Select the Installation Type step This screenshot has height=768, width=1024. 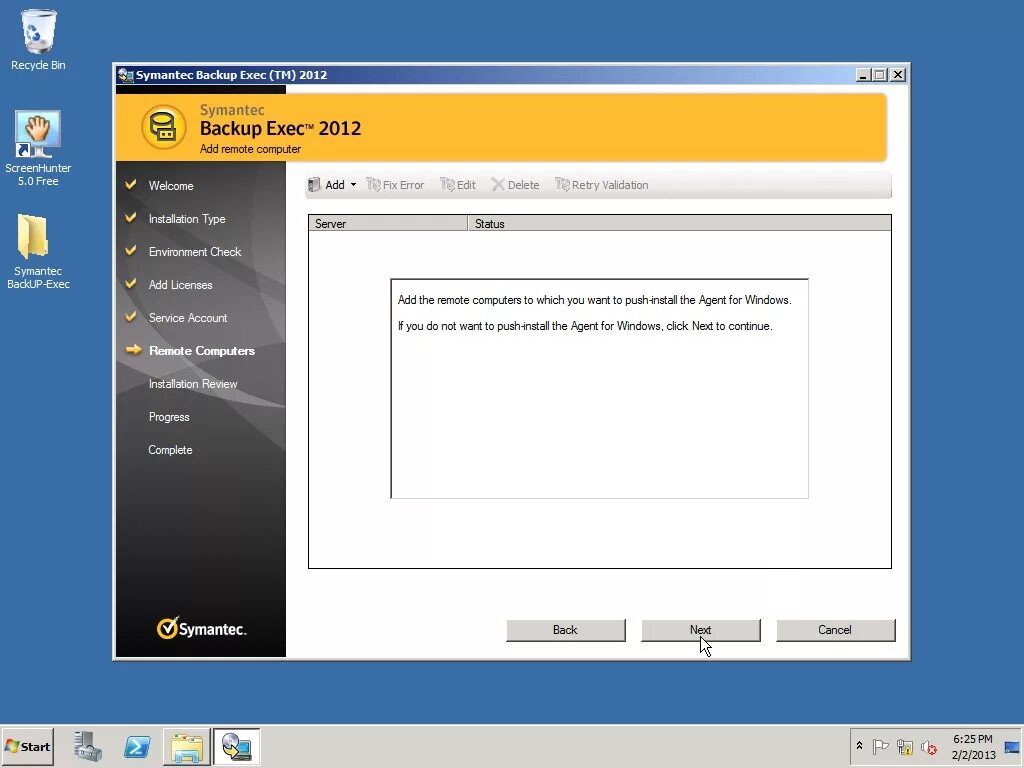coord(187,219)
